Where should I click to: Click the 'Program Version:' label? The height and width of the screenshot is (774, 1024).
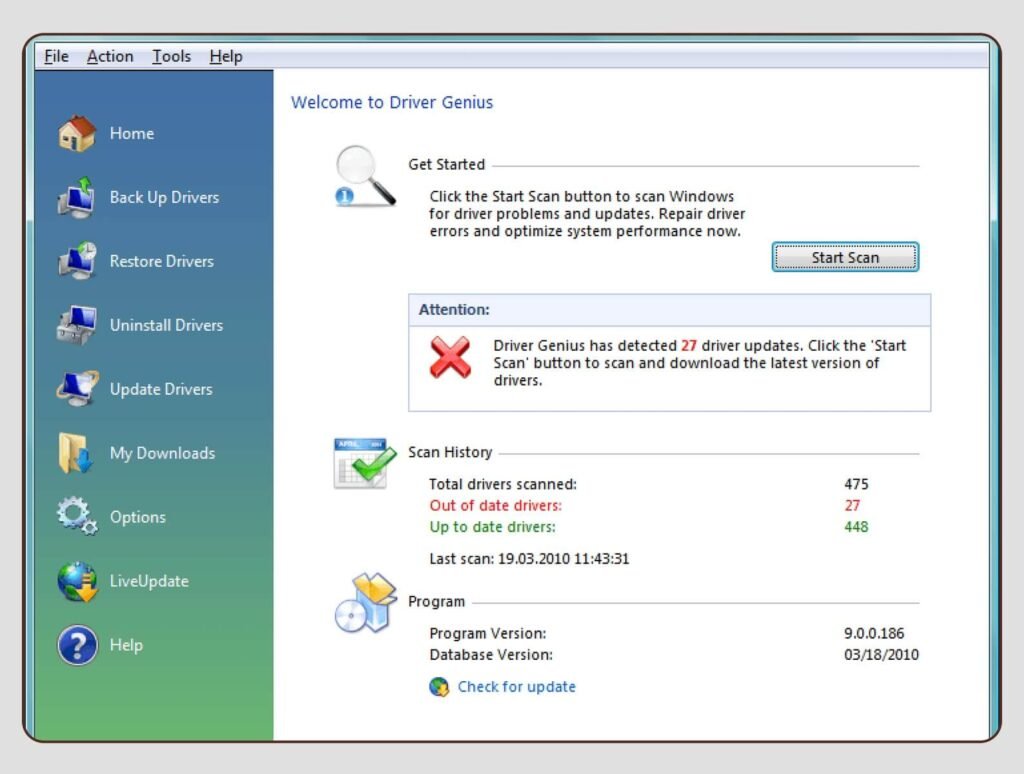point(488,634)
